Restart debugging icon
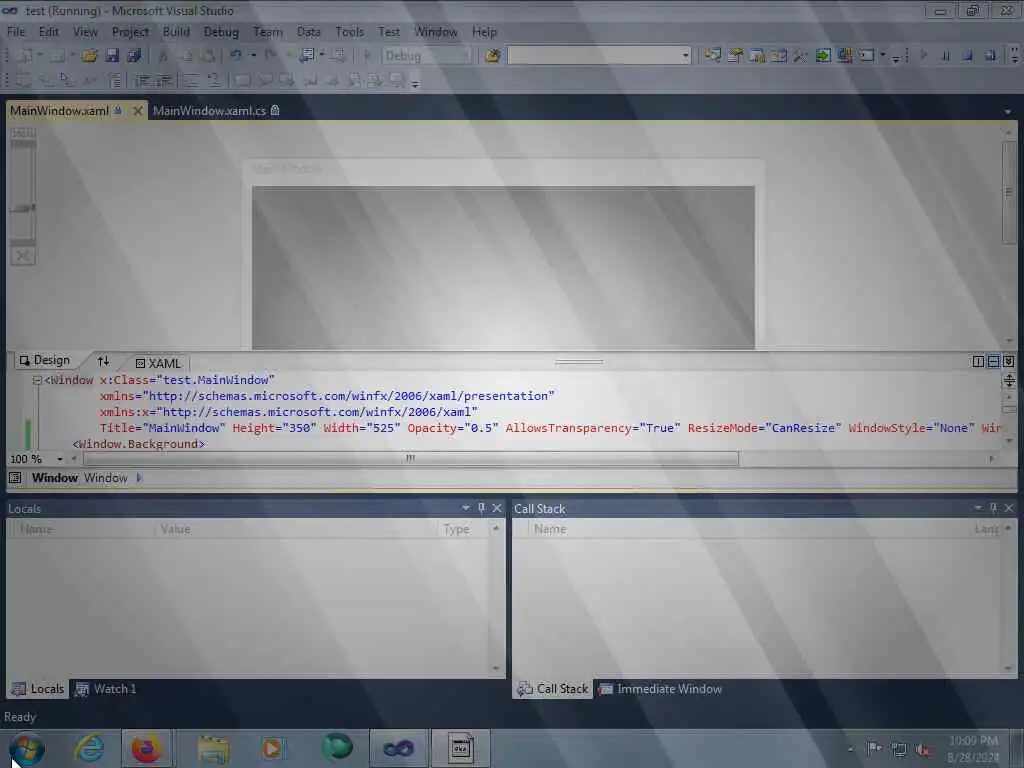1024x768 pixels. point(990,56)
